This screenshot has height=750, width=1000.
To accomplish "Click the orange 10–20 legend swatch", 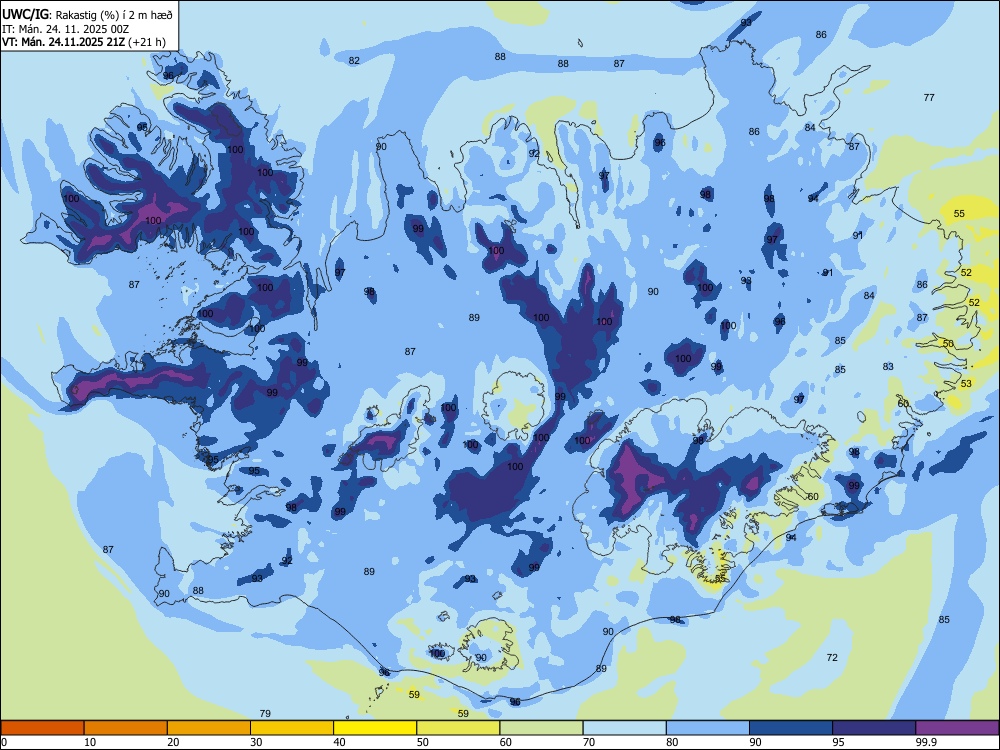I will tap(126, 728).
